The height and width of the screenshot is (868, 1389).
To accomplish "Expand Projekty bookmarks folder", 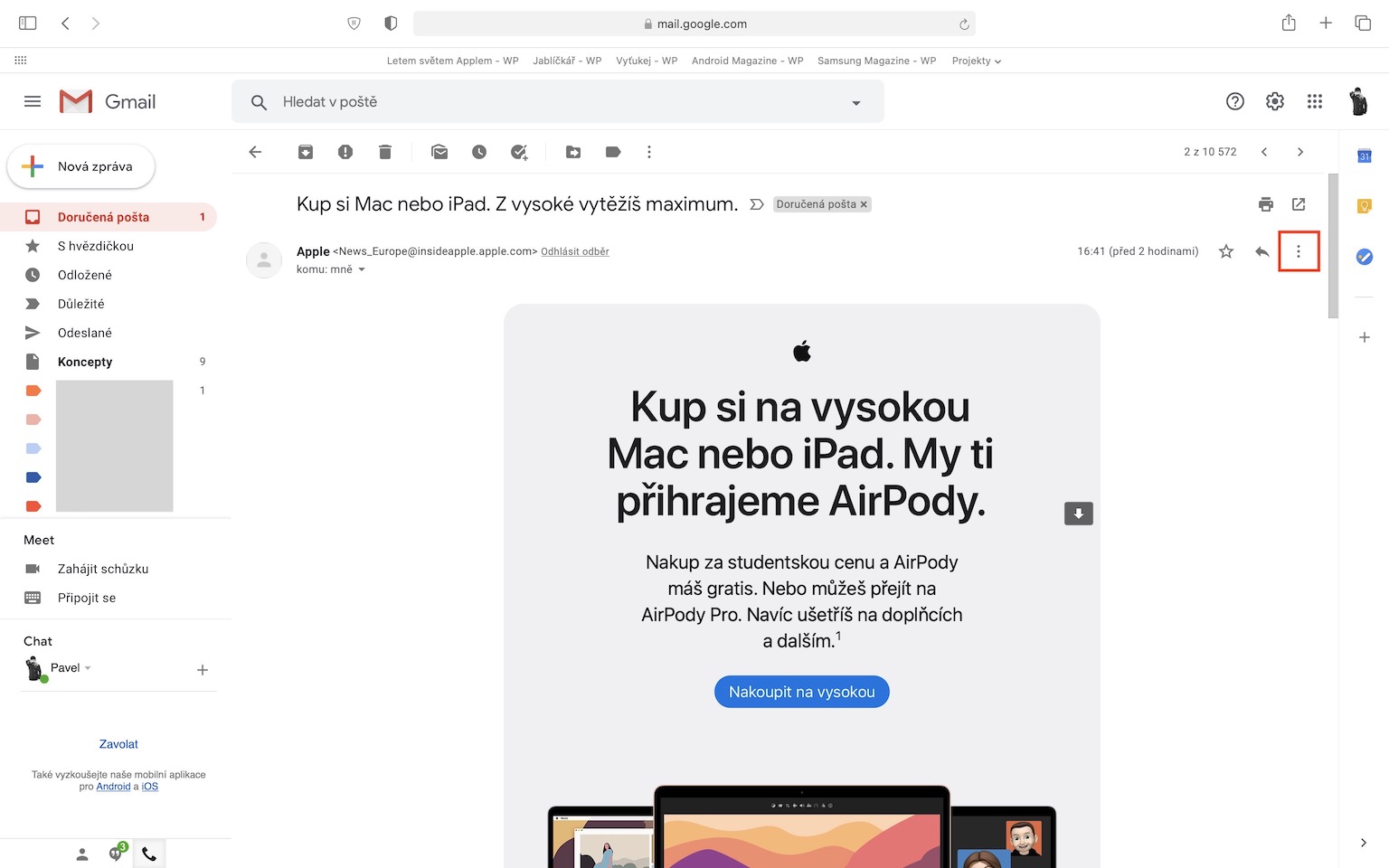I will point(977,61).
